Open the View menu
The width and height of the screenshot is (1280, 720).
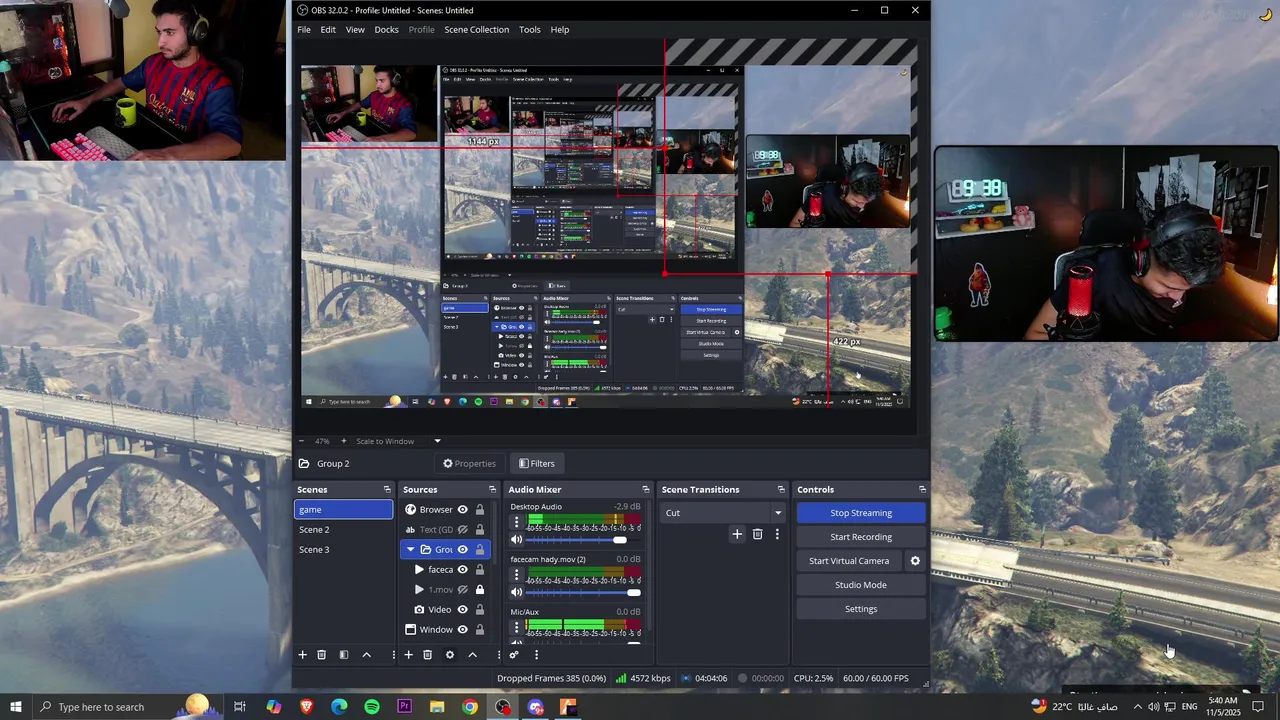pos(355,30)
